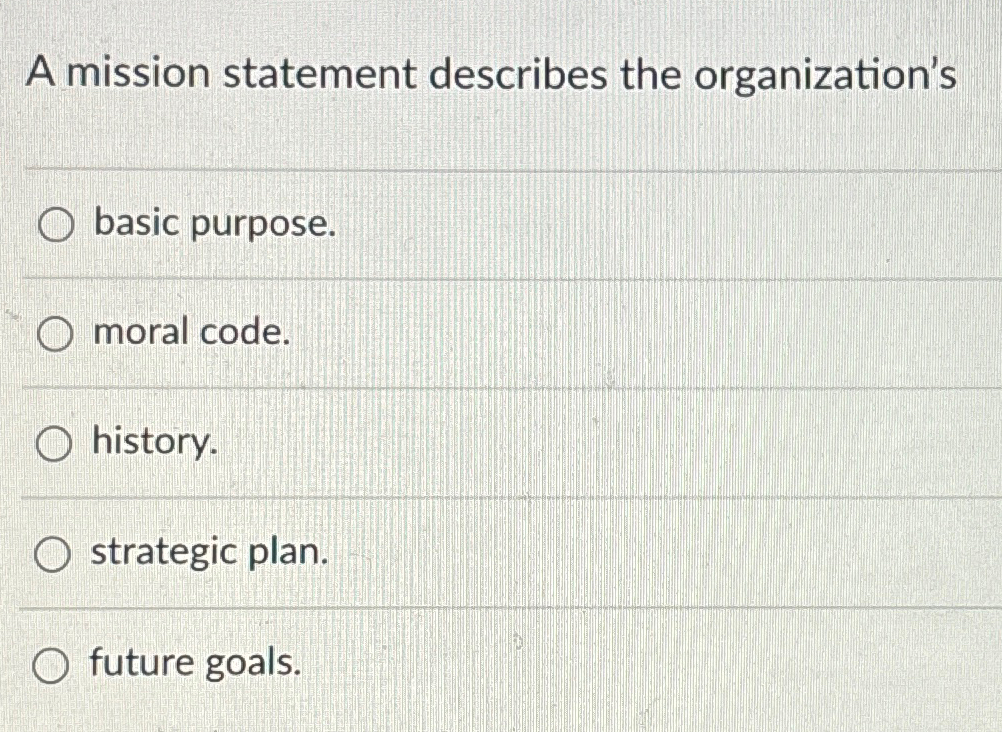The height and width of the screenshot is (732, 1002).
Task: Click the "history." answer text
Action: (x=153, y=443)
